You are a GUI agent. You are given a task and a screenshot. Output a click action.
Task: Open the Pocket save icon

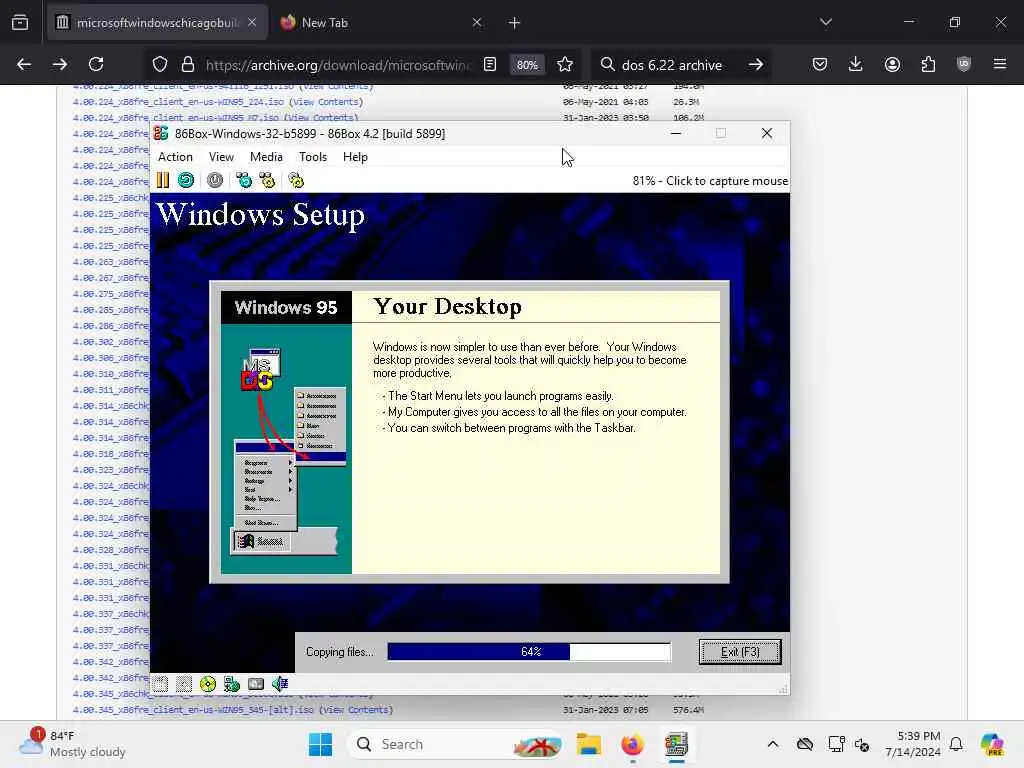coord(820,64)
